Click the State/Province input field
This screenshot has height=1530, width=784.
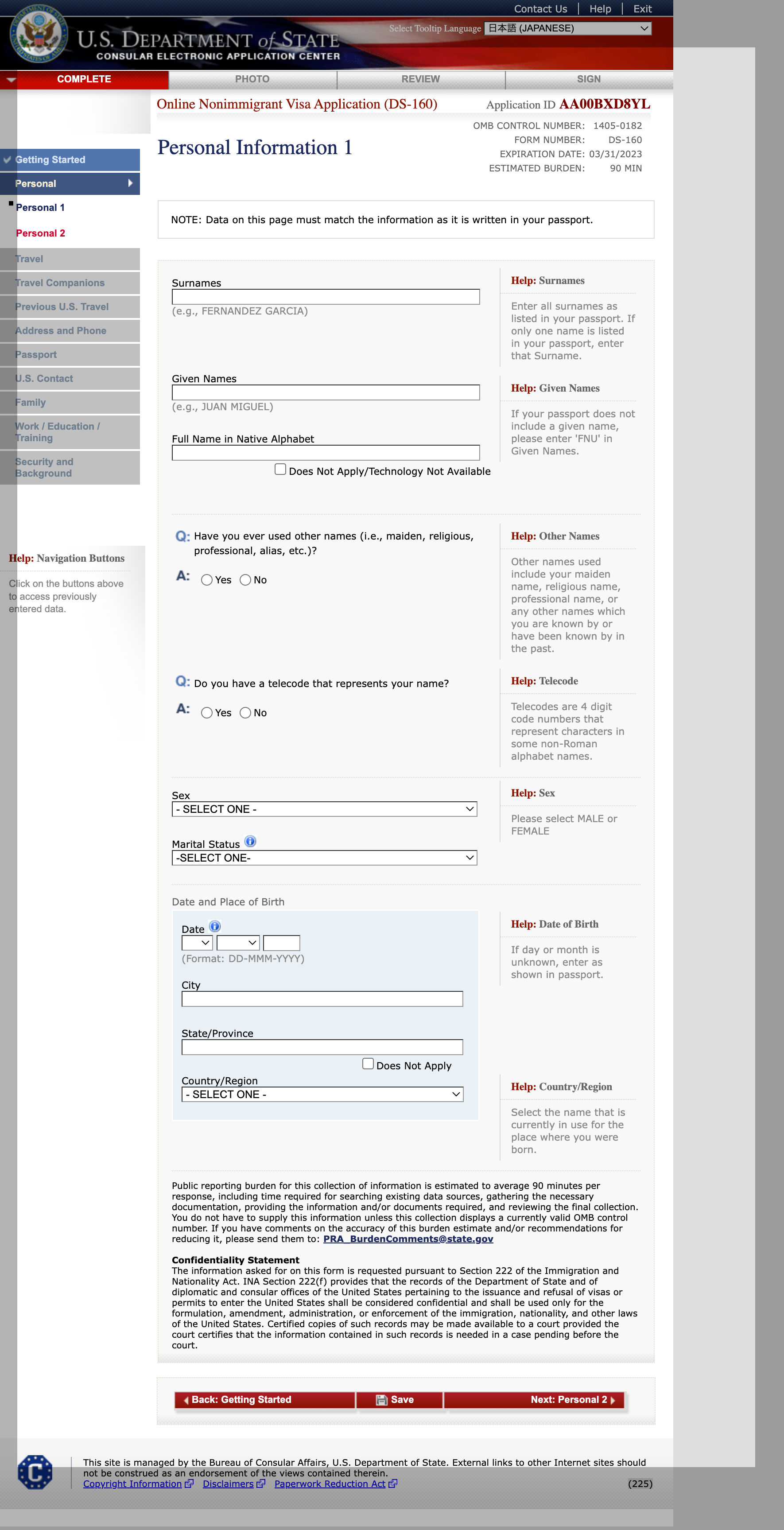pyautogui.click(x=322, y=1047)
